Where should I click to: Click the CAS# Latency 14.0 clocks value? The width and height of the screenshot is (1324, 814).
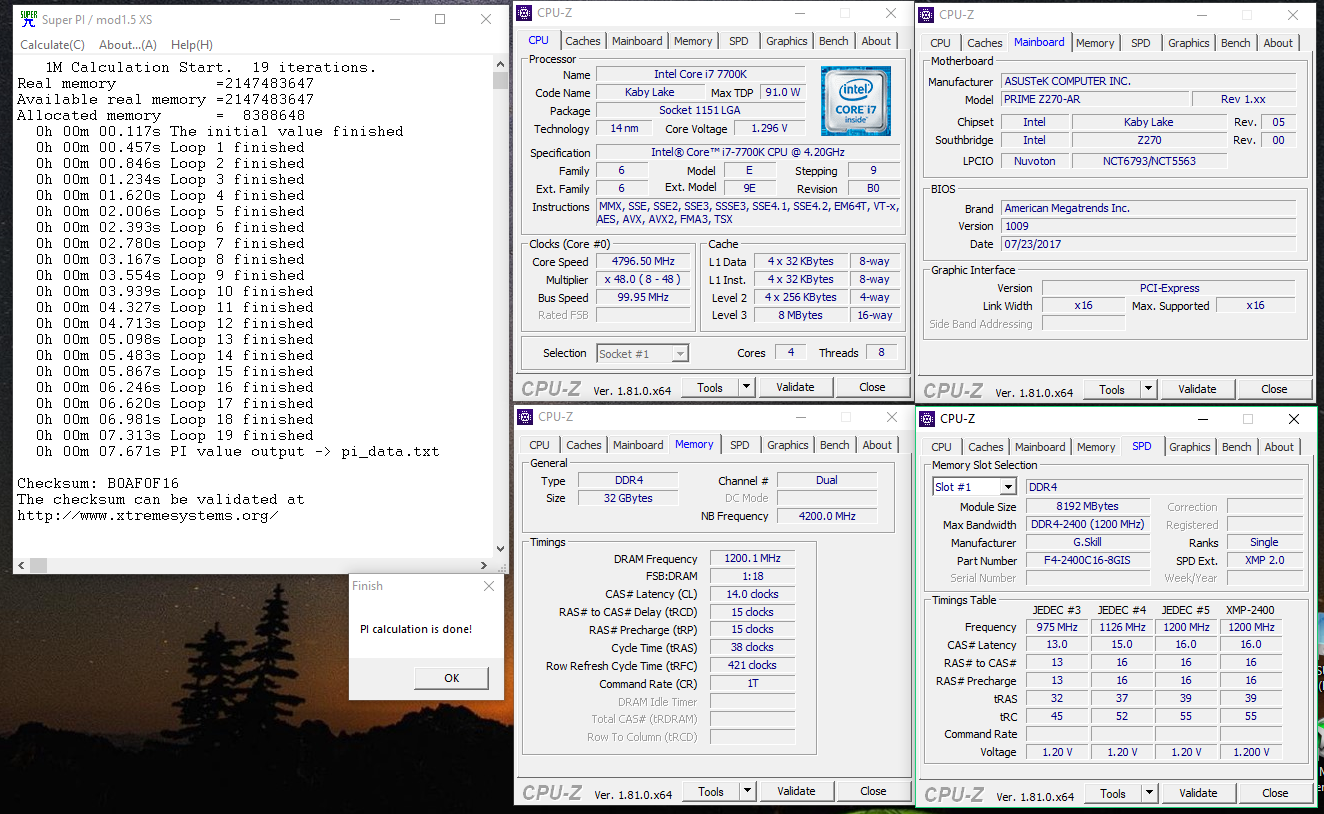(752, 594)
